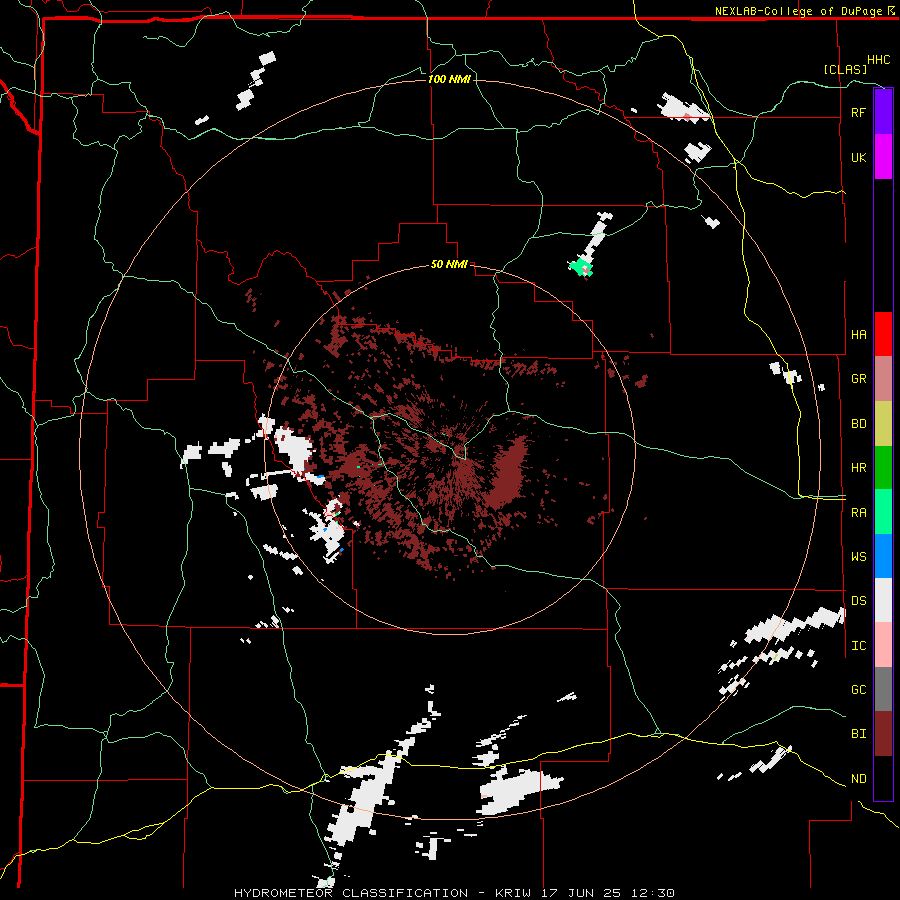Select the GC legend label

tap(858, 690)
